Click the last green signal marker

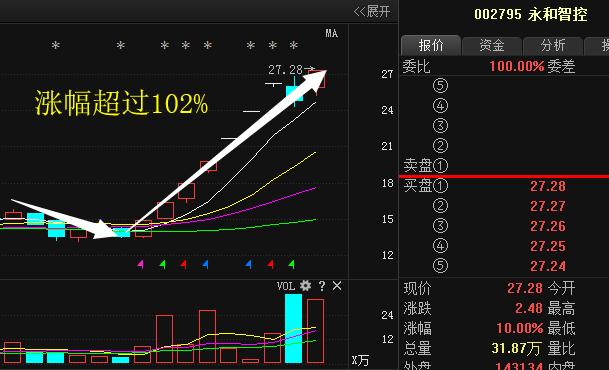[292, 264]
